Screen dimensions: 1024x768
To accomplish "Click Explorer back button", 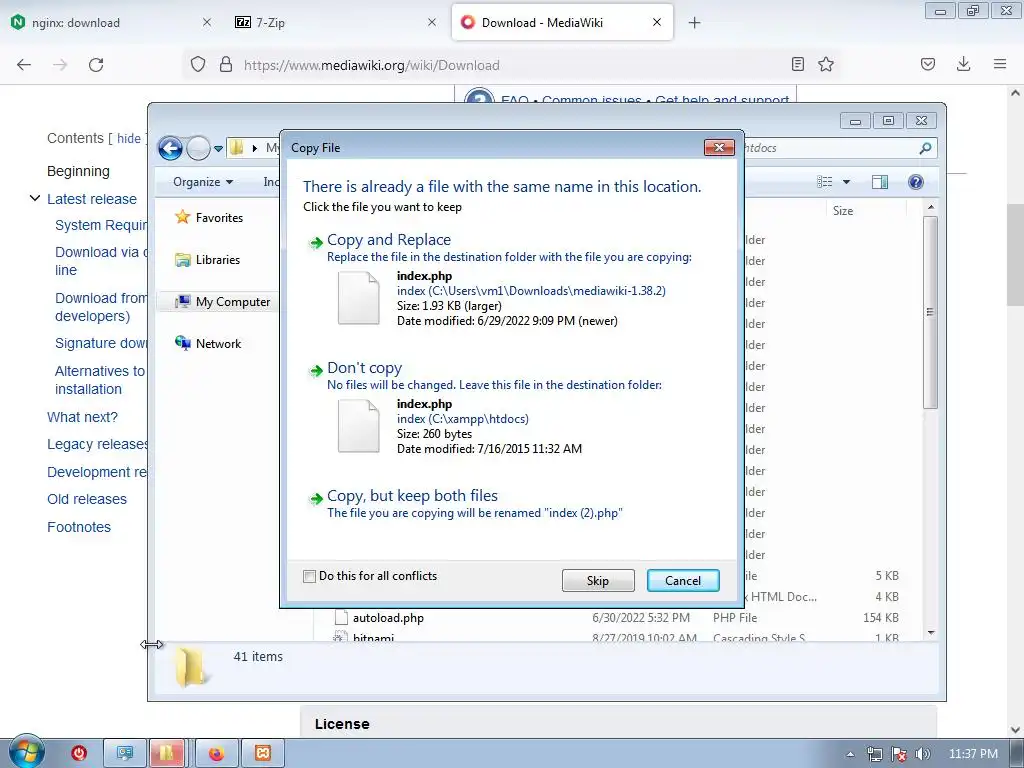I will point(170,148).
